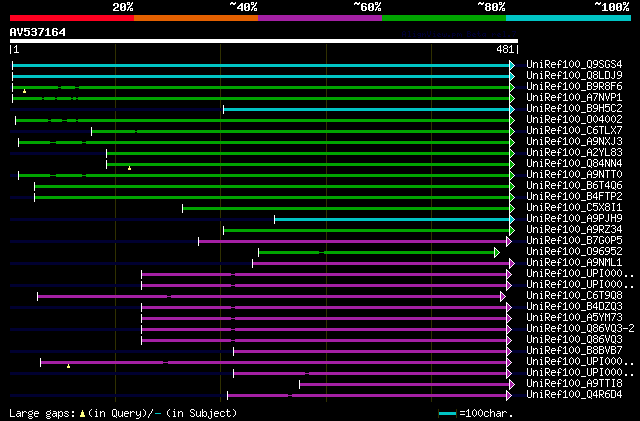Click the UniRef100_B6T4Q6 label
Image resolution: width=640 pixels, height=421 pixels.
[x=574, y=186]
